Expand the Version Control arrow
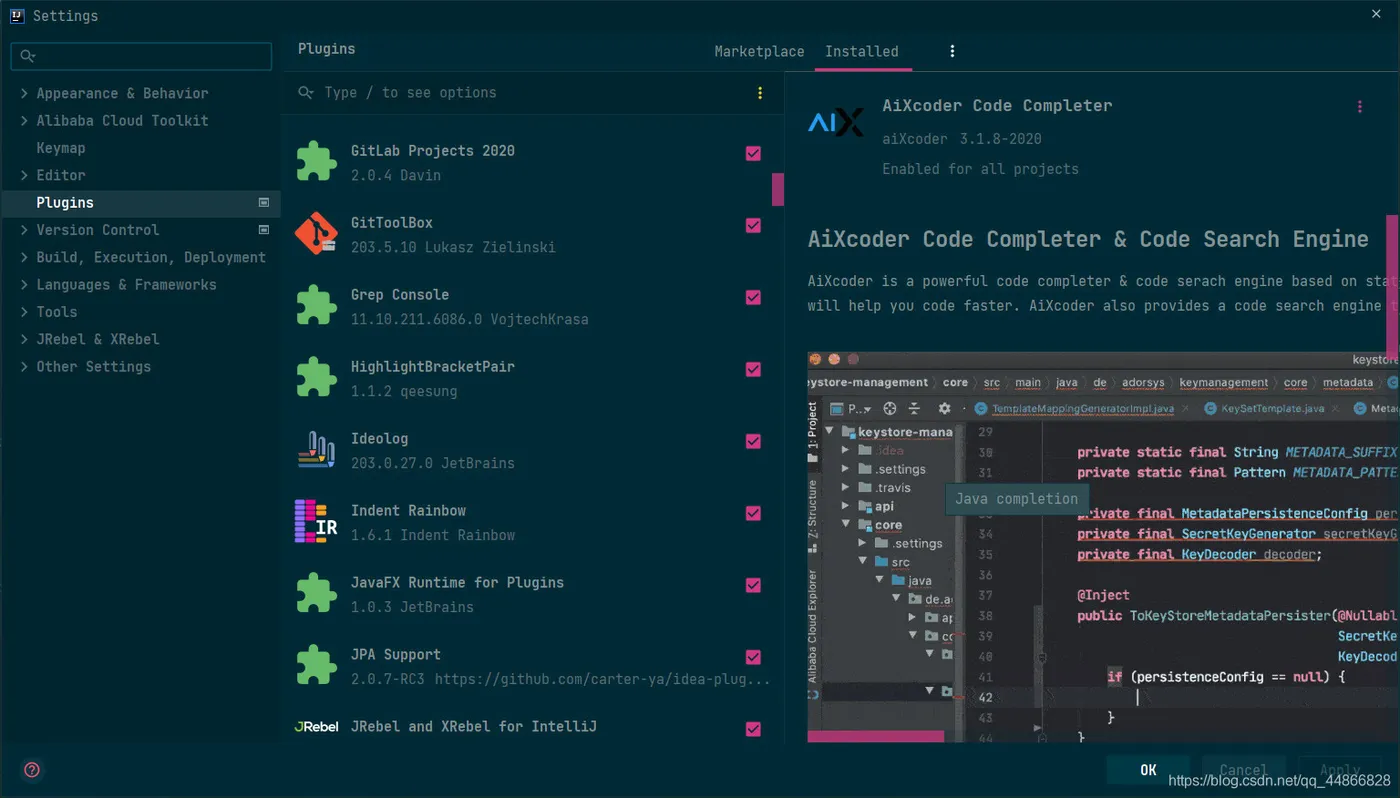 coord(24,230)
